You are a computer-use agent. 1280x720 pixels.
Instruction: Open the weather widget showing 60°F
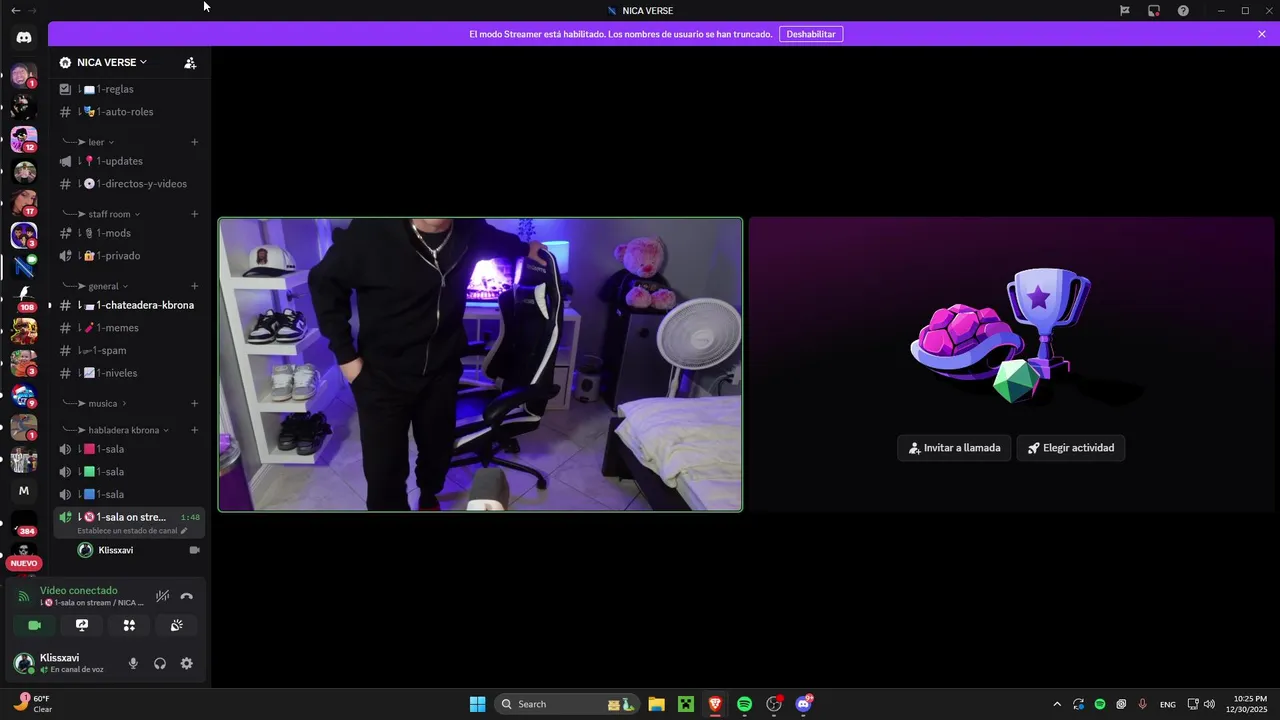31,703
